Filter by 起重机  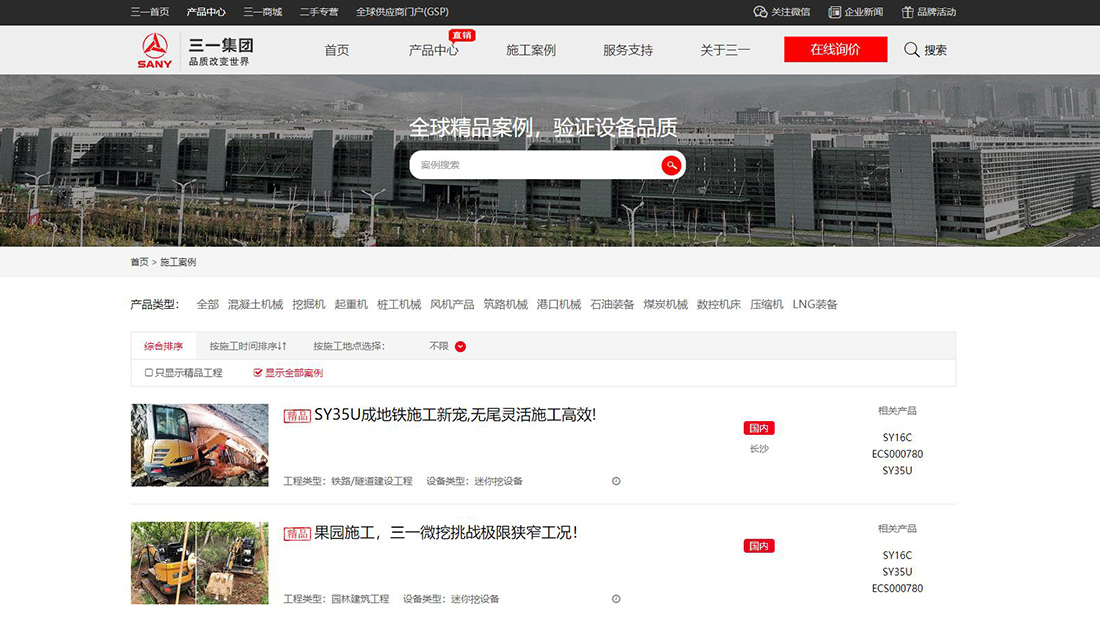(x=351, y=304)
